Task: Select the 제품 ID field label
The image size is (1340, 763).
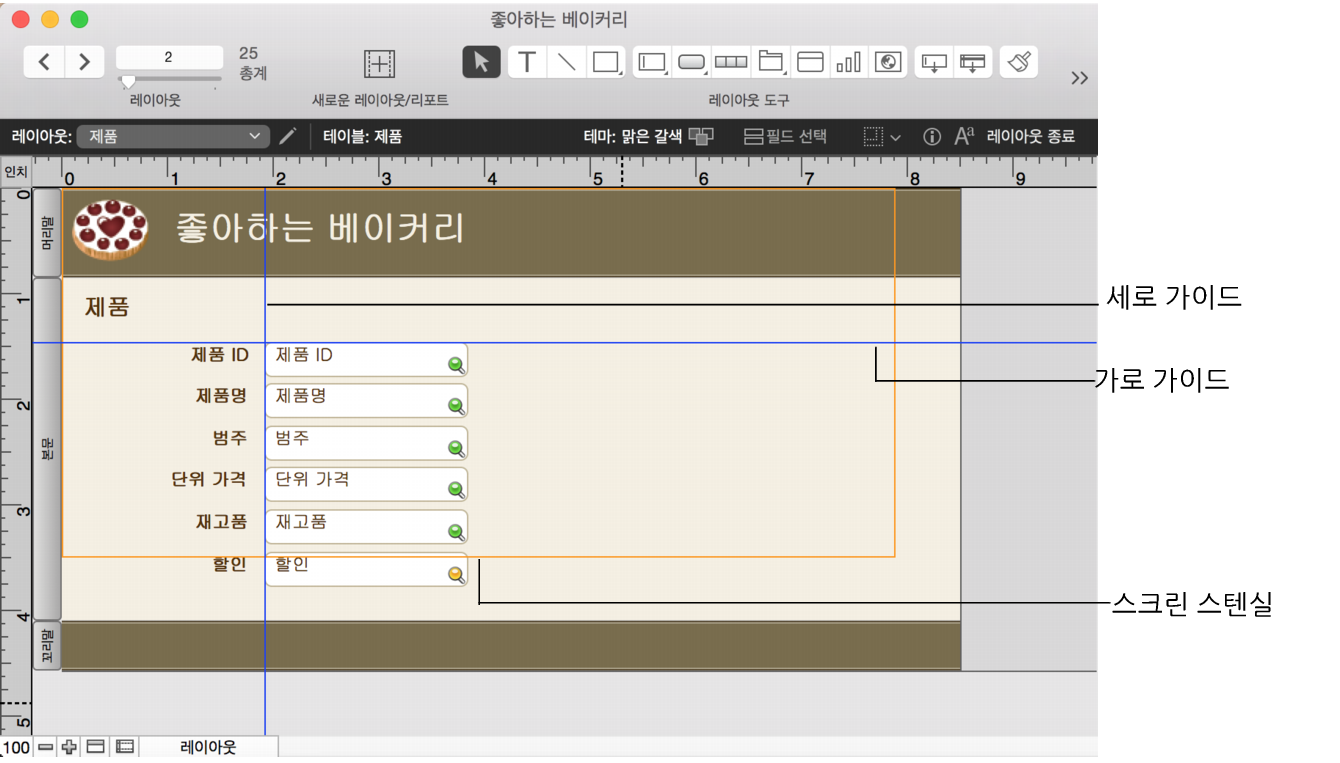Action: coord(219,354)
